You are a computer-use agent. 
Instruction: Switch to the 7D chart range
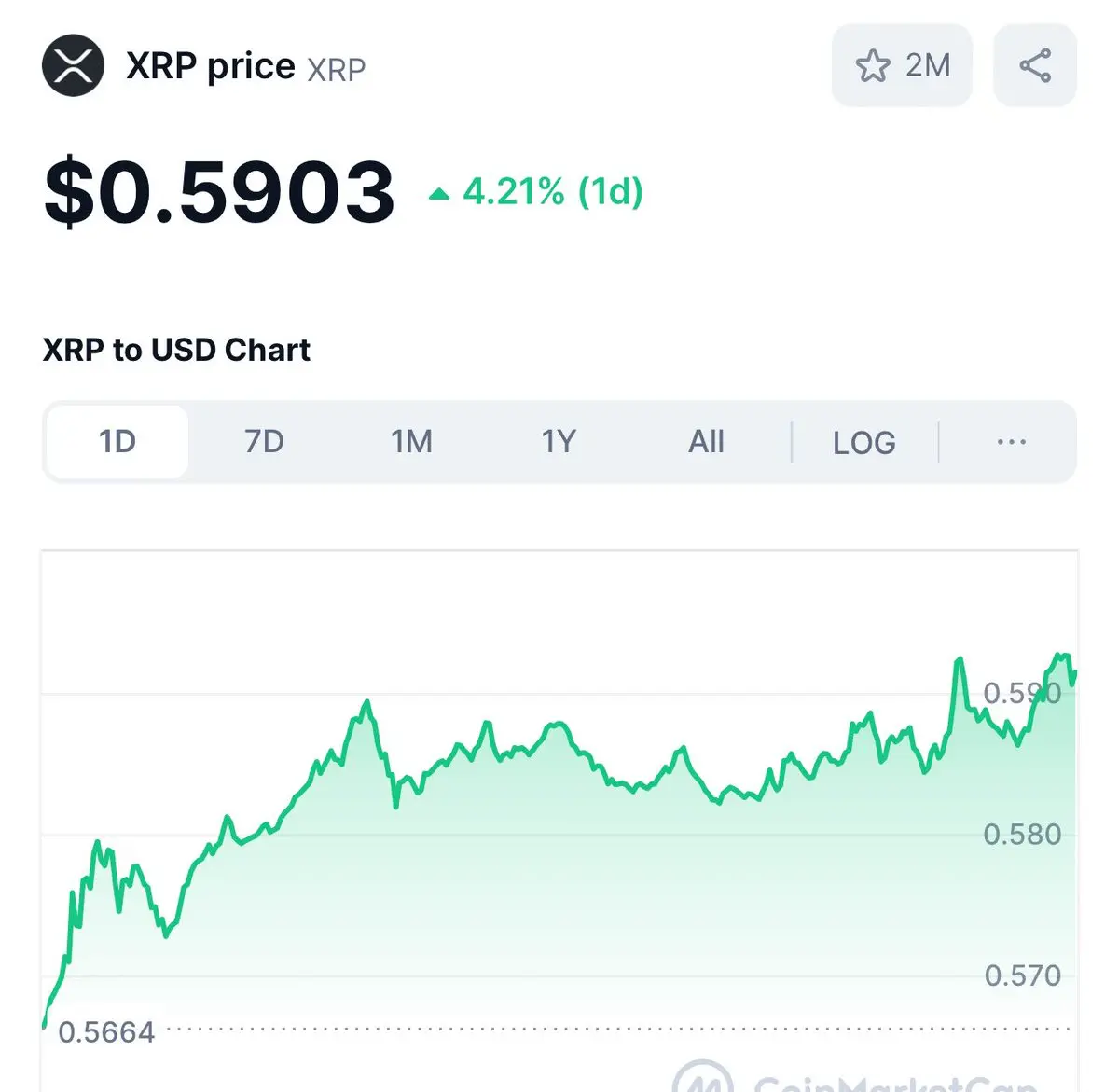264,442
